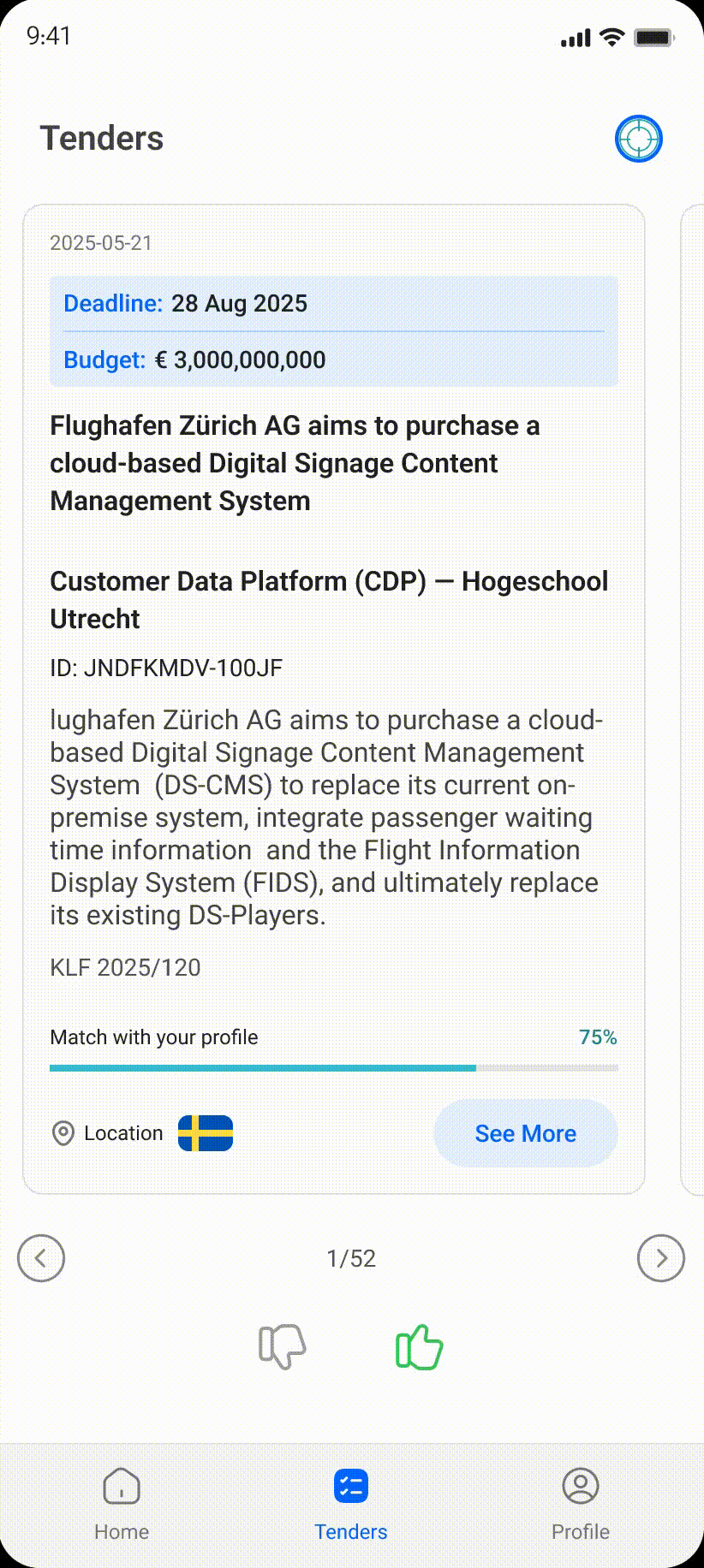Go to previous tender with left arrow
The height and width of the screenshot is (1568, 704).
41,1258
